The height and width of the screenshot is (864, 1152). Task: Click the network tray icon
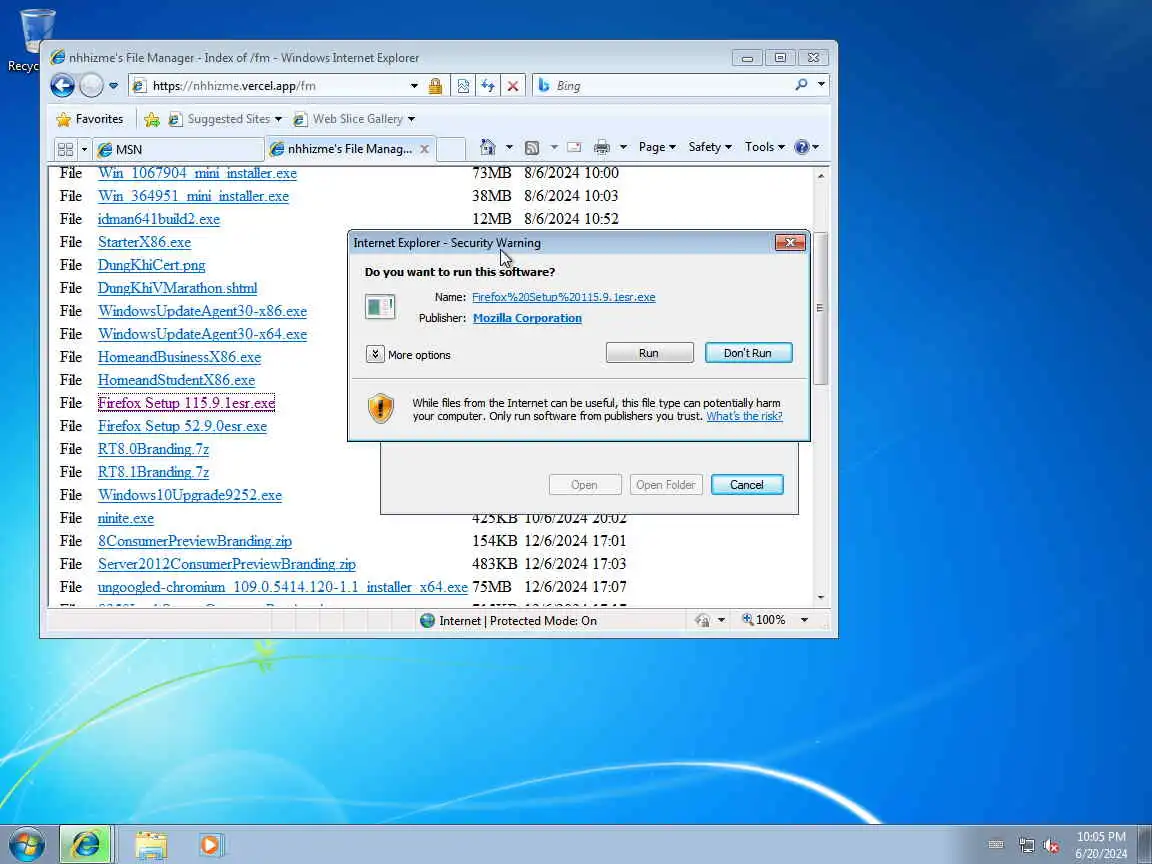click(x=1026, y=846)
